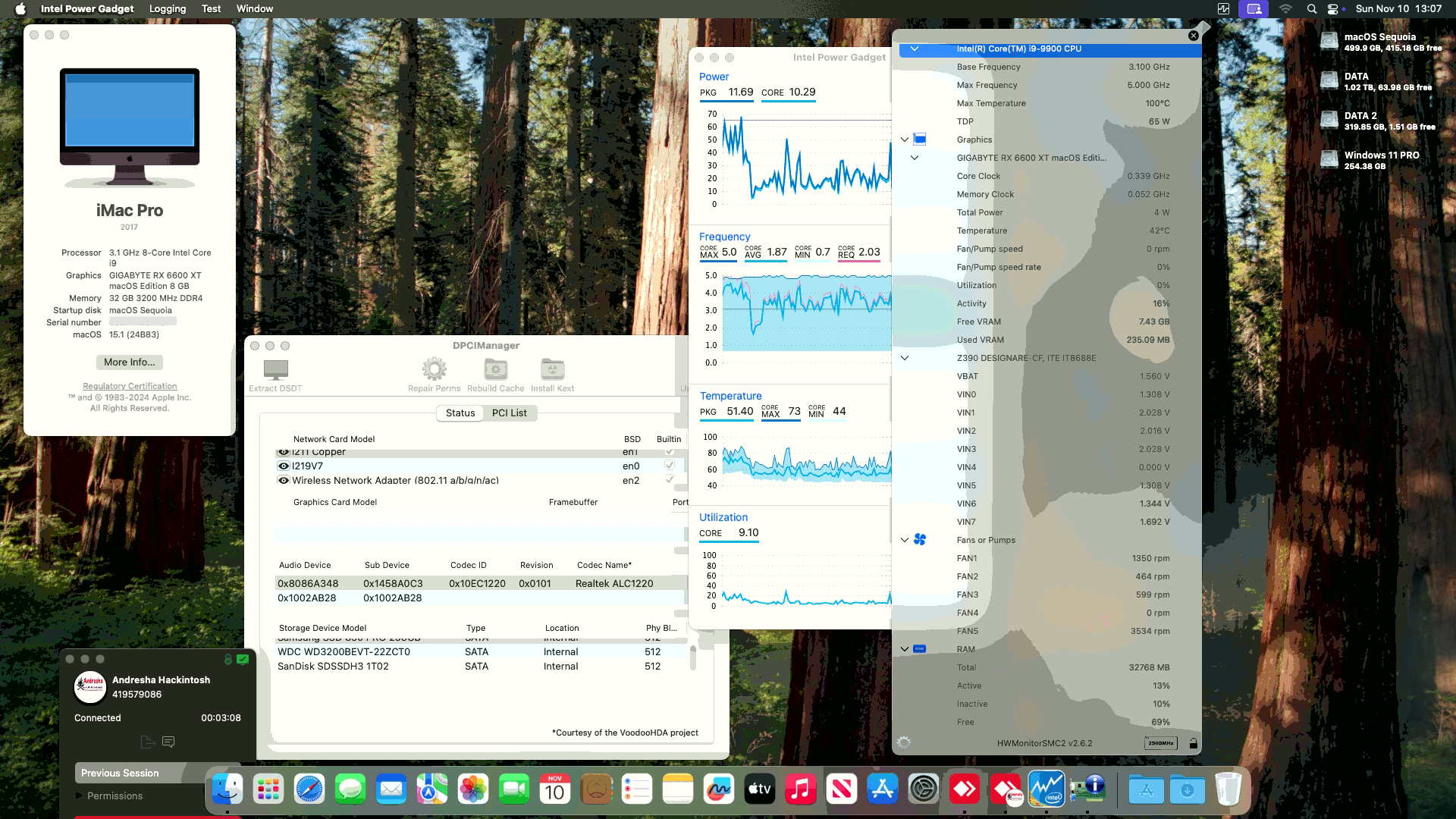Select Previous Session in the call app
The height and width of the screenshot is (819, 1456).
121,773
